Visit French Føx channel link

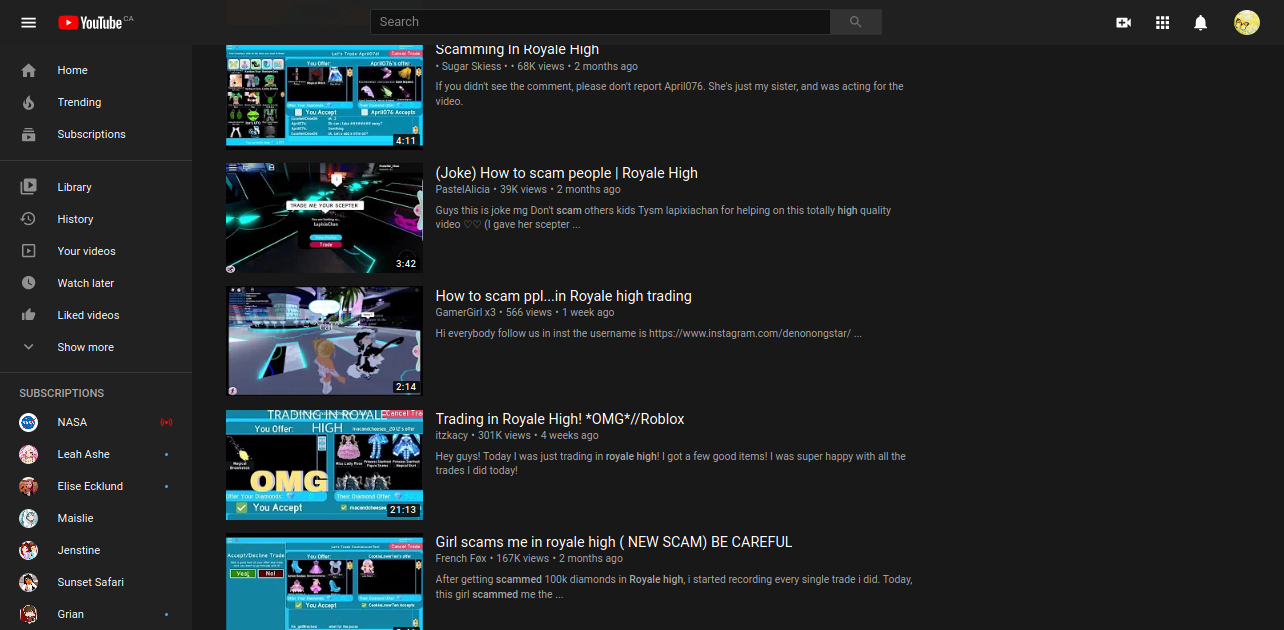[x=461, y=558]
